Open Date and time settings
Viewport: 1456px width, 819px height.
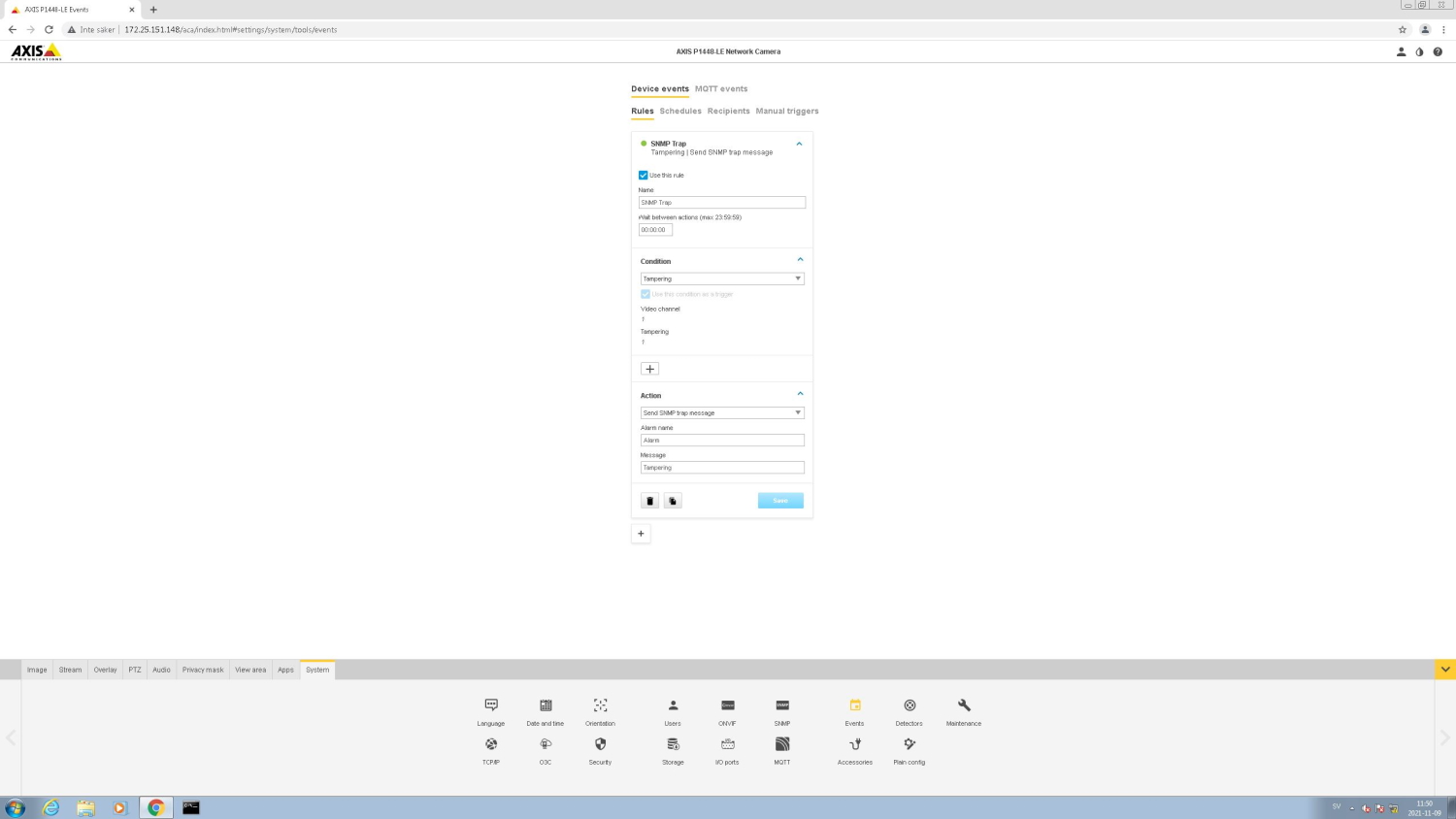point(546,705)
